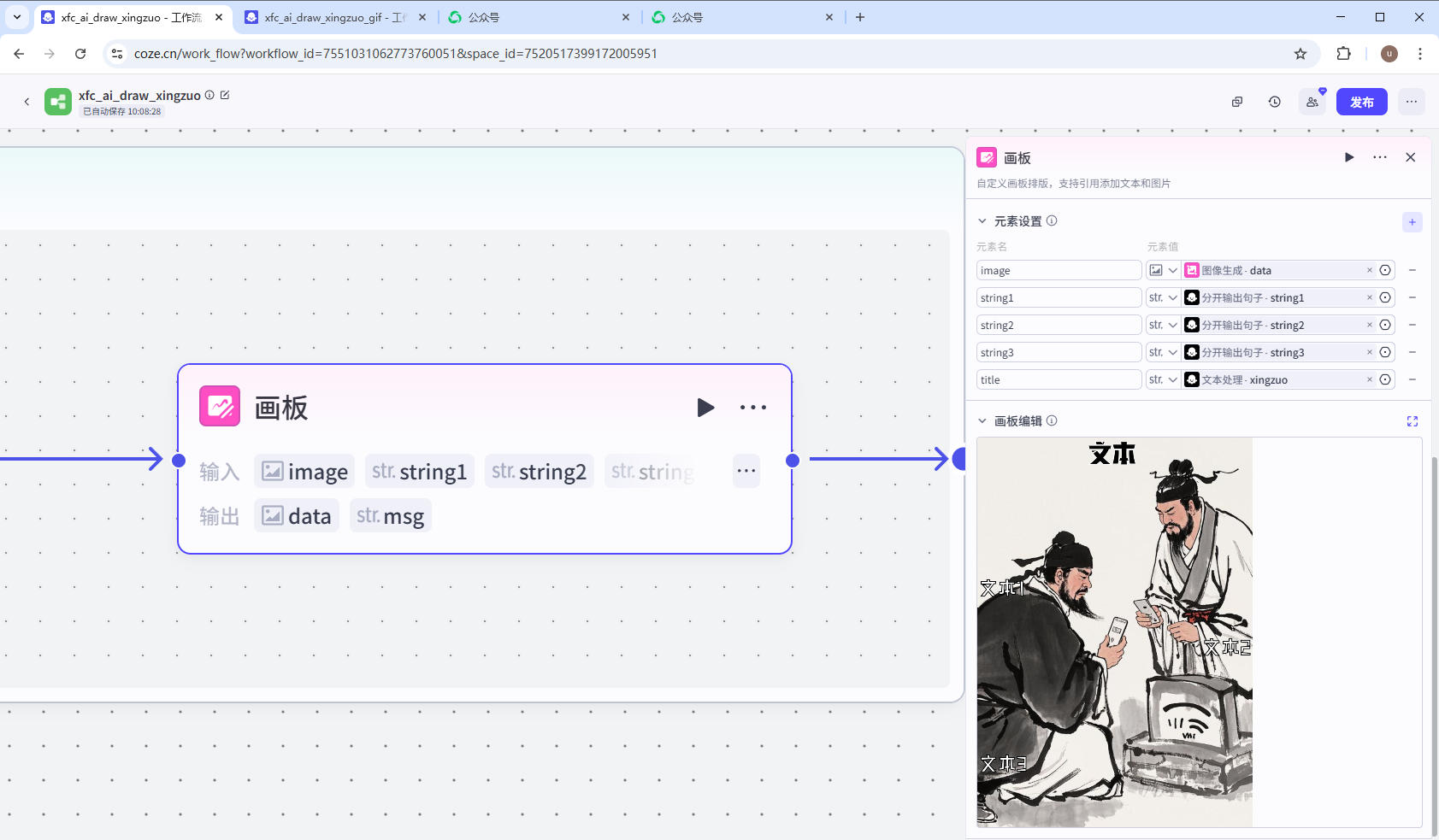1439x840 pixels.
Task: Open type dropdown for the title element
Action: coord(1164,379)
